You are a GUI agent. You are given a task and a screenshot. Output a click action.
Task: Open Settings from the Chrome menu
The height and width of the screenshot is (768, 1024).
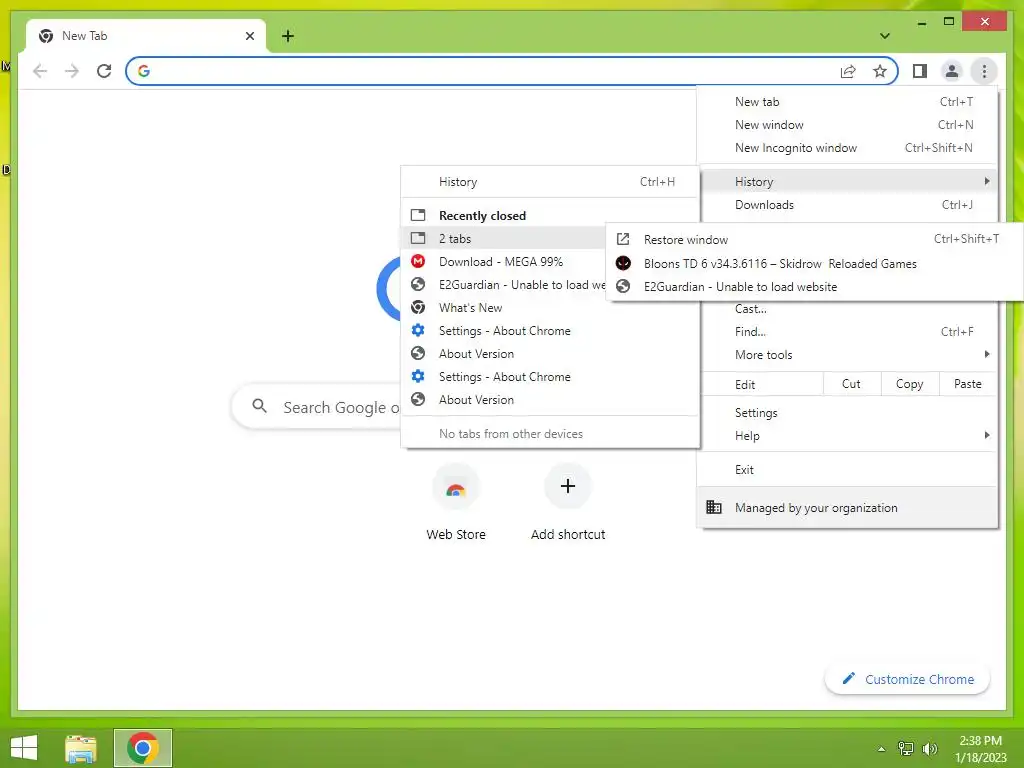click(847, 413)
